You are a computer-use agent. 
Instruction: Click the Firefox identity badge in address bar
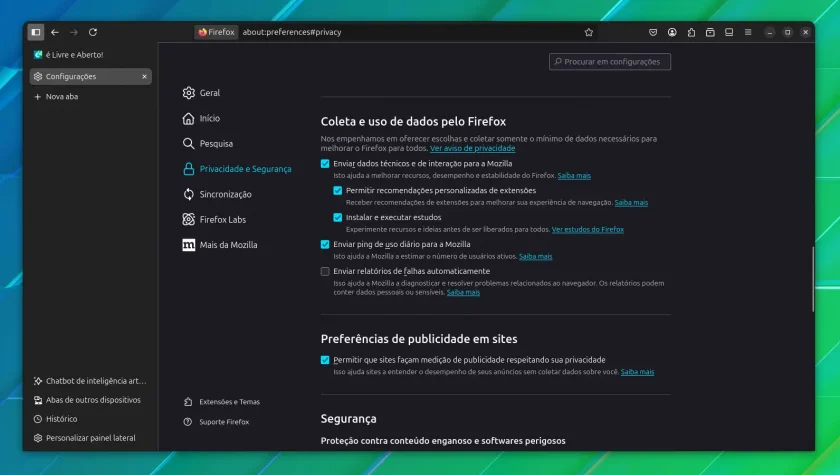click(x=216, y=32)
